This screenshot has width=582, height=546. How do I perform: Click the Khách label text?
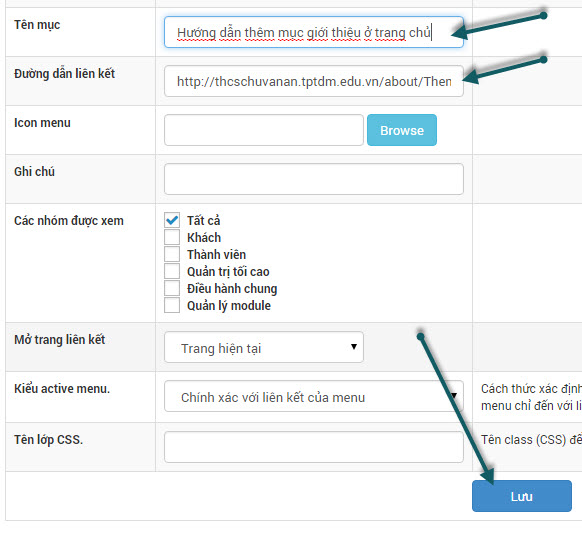(x=204, y=238)
